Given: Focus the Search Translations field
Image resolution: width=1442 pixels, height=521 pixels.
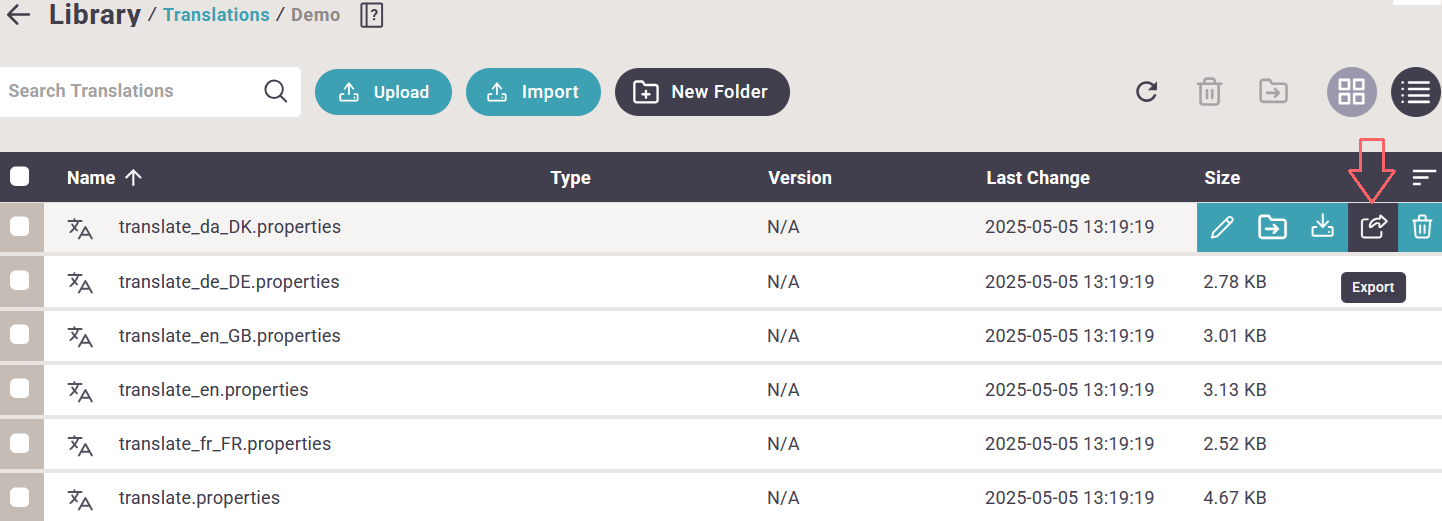Looking at the screenshot, I should pos(130,91).
